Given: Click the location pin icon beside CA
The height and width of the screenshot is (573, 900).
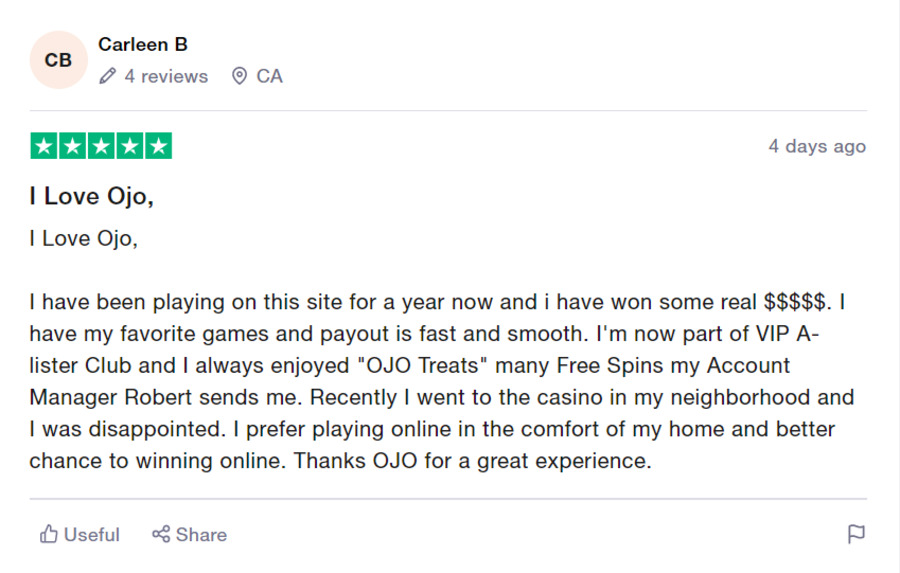Looking at the screenshot, I should 239,76.
